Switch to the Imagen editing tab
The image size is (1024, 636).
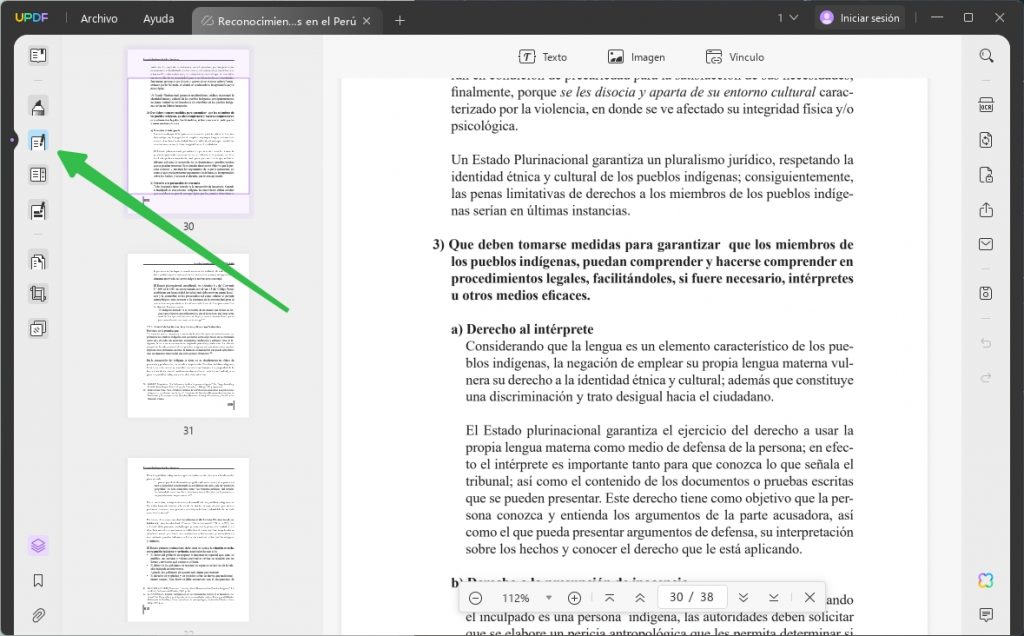pyautogui.click(x=637, y=56)
